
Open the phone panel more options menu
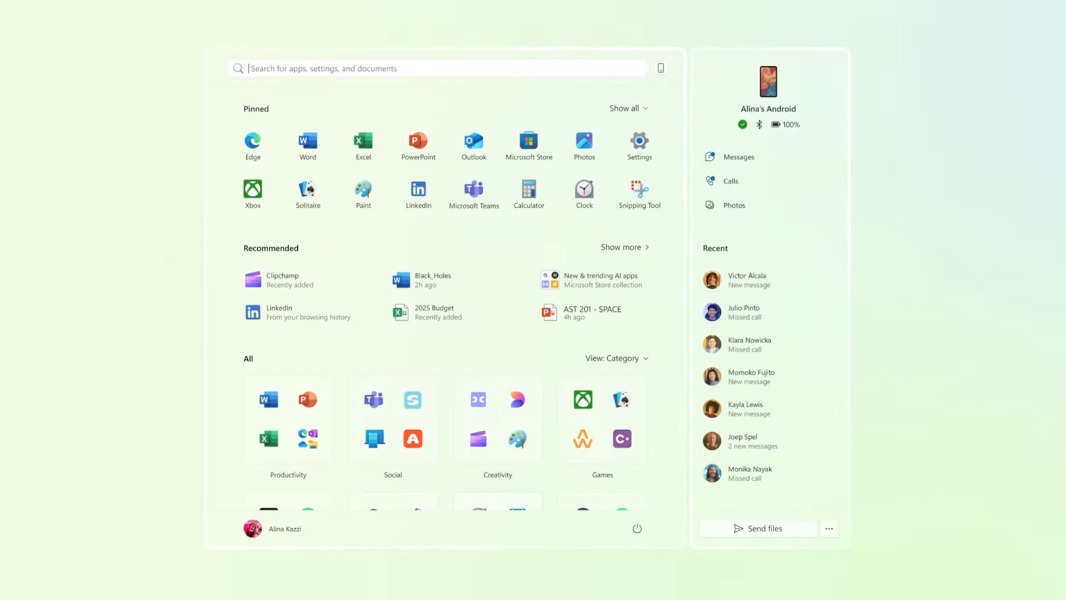829,528
